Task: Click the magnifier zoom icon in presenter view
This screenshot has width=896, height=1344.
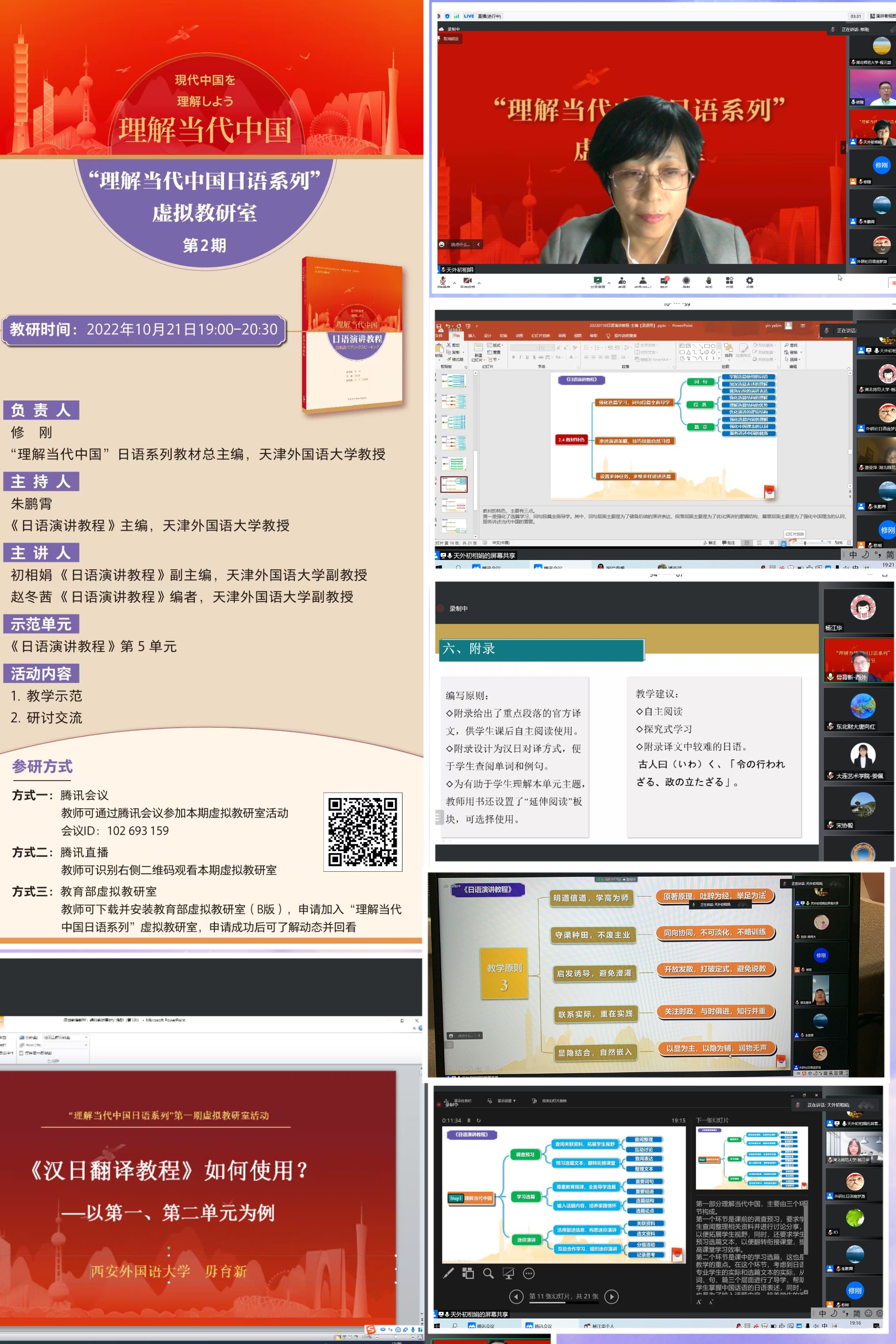Action: (488, 1273)
